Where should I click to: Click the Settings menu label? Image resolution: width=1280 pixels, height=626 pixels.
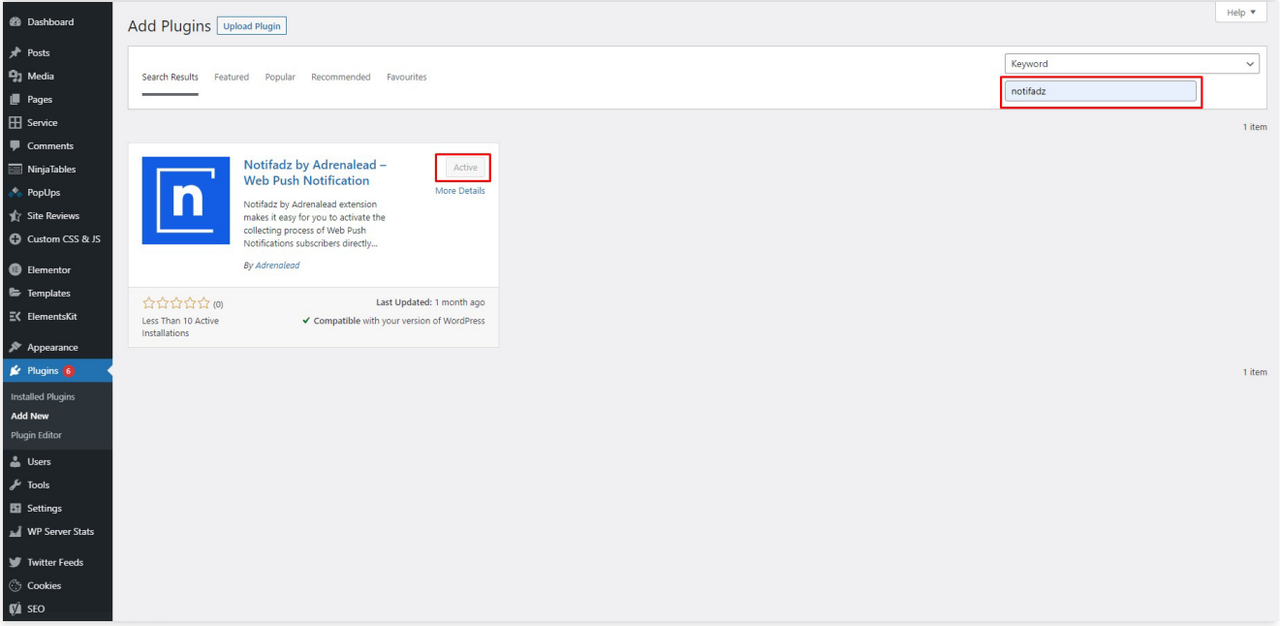point(44,508)
